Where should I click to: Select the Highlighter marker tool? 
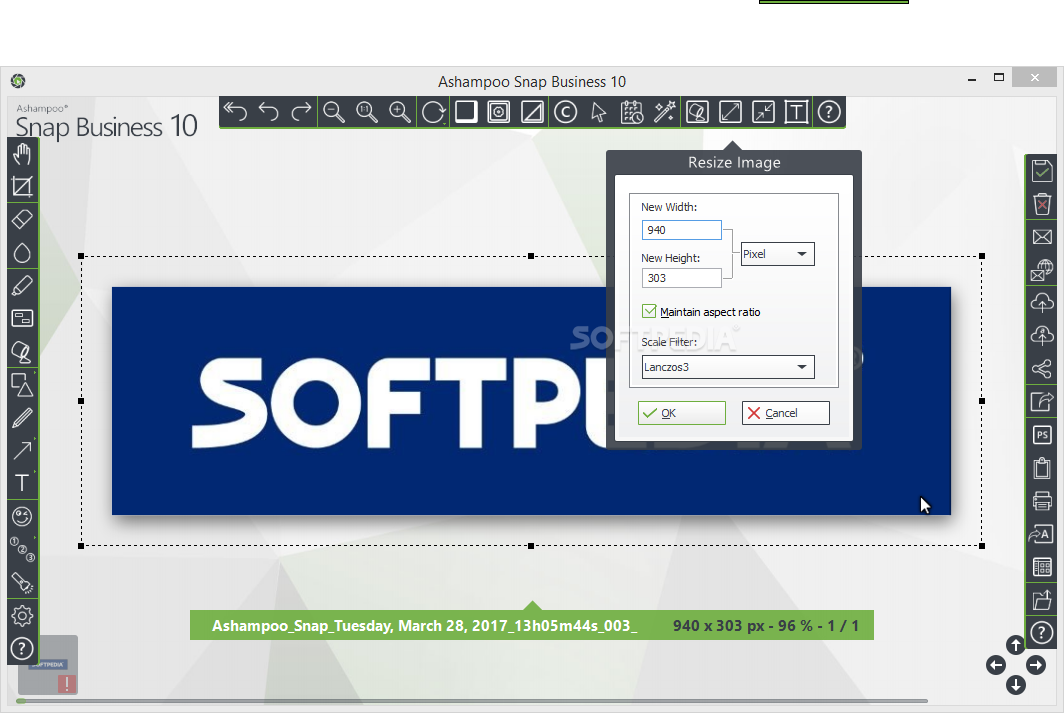tap(22, 286)
